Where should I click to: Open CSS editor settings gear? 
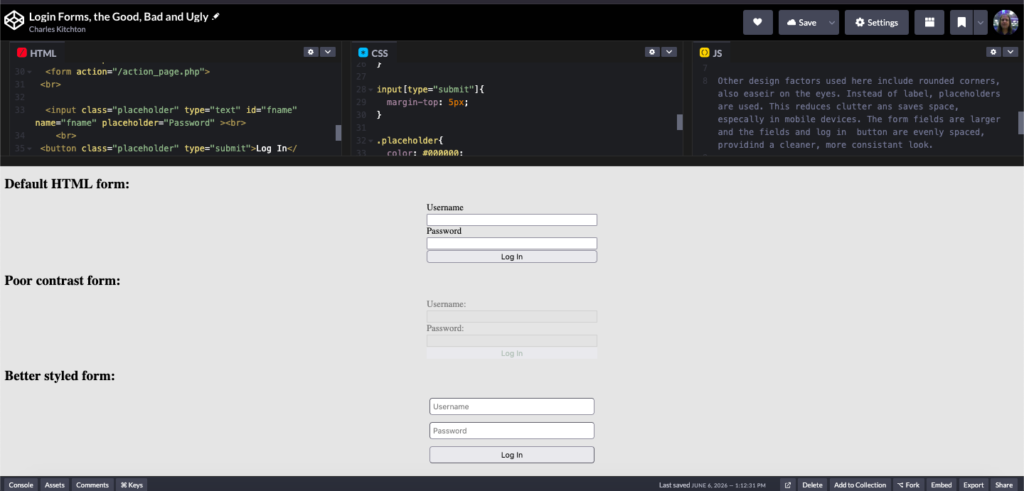point(652,52)
